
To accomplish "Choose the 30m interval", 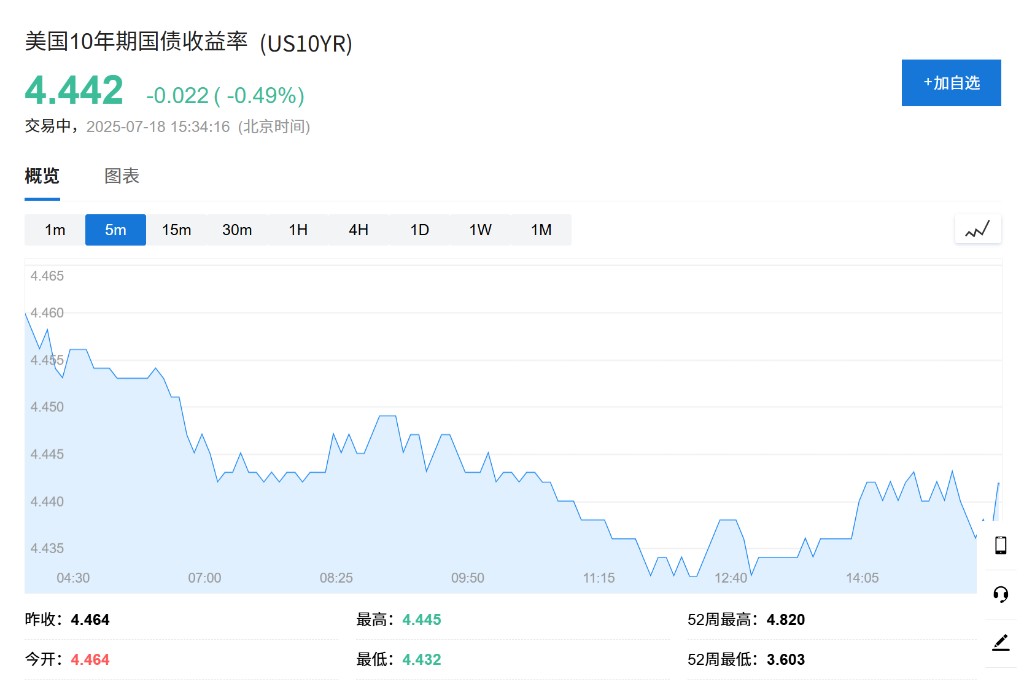I will point(237,230).
